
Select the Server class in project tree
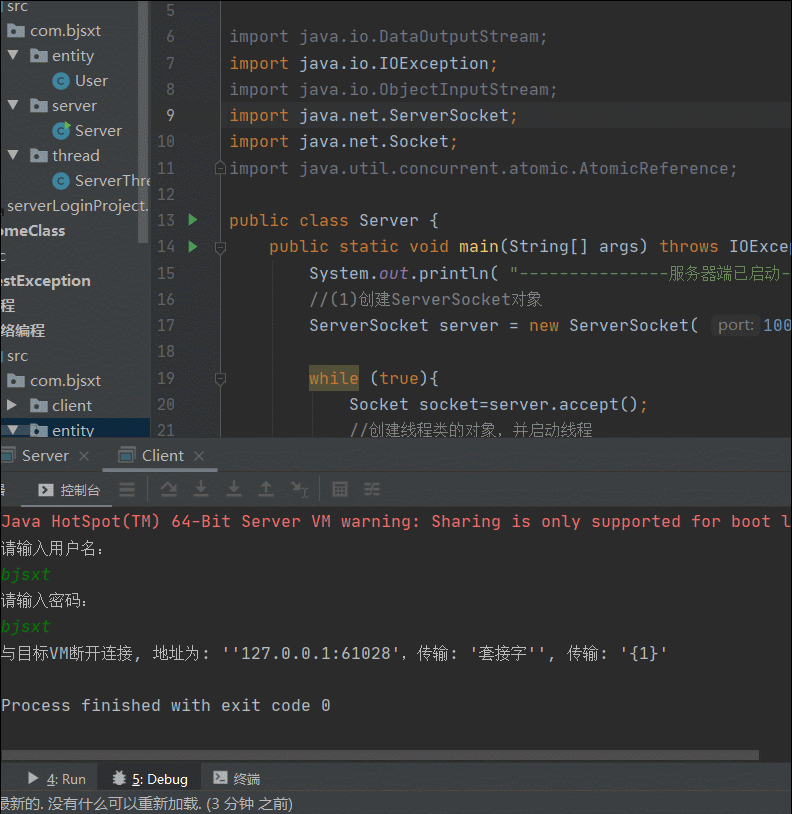coord(98,130)
